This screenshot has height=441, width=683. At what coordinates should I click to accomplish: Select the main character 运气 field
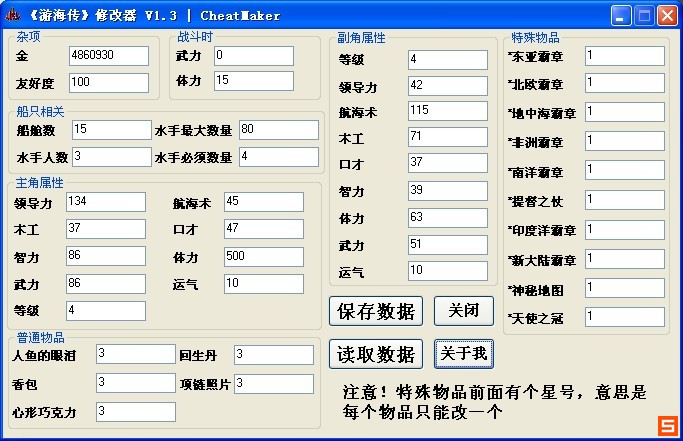(263, 284)
